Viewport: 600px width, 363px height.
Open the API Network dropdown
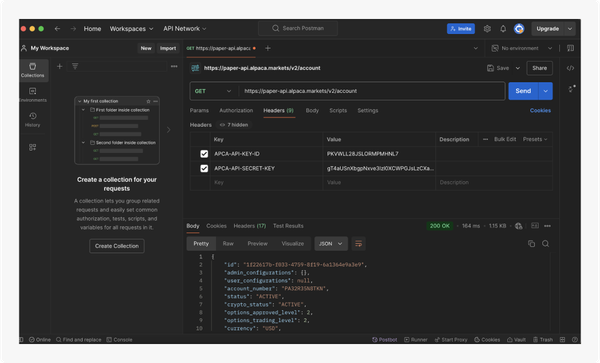tap(185, 29)
